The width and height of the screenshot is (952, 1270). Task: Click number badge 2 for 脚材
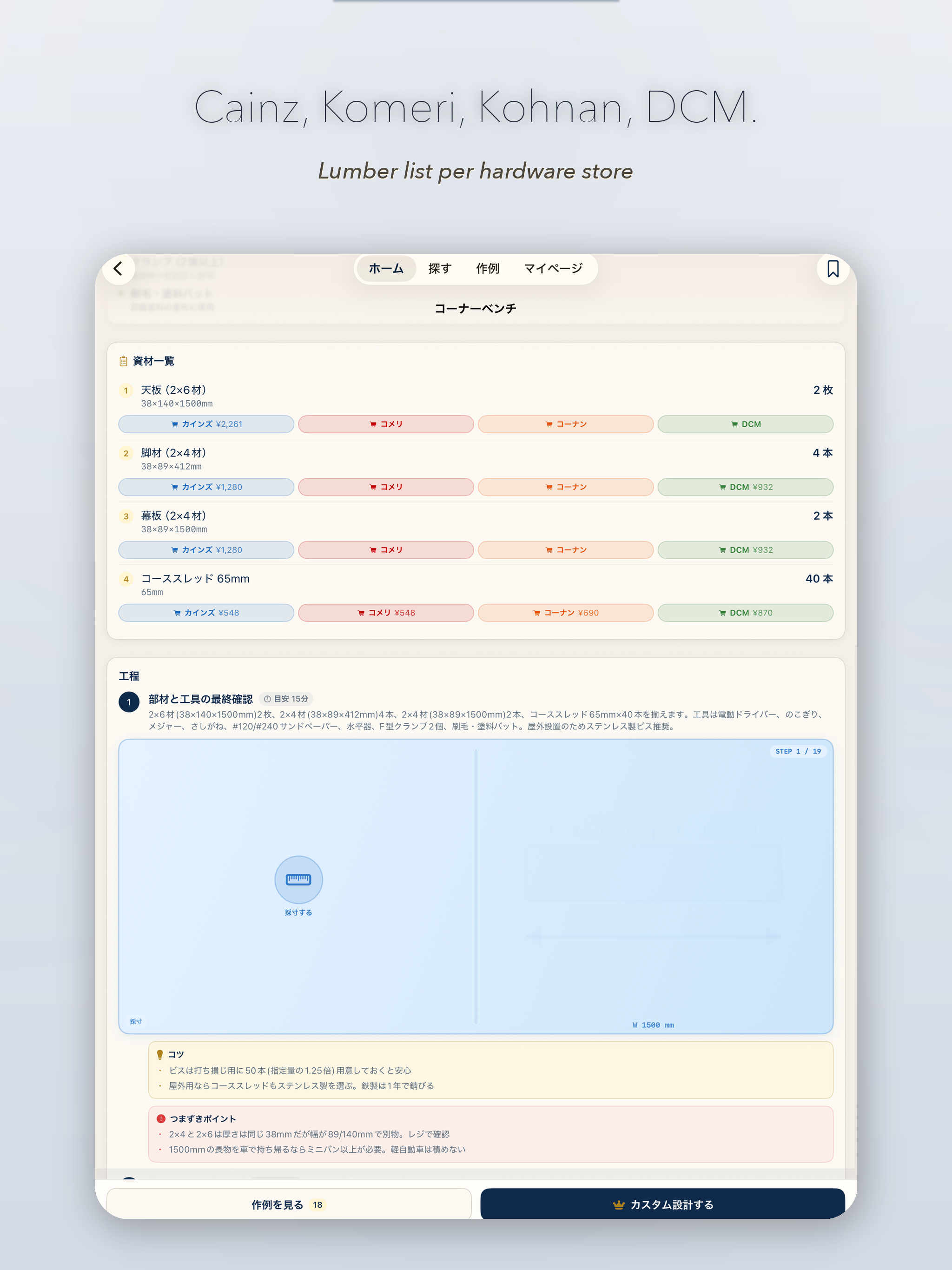126,454
